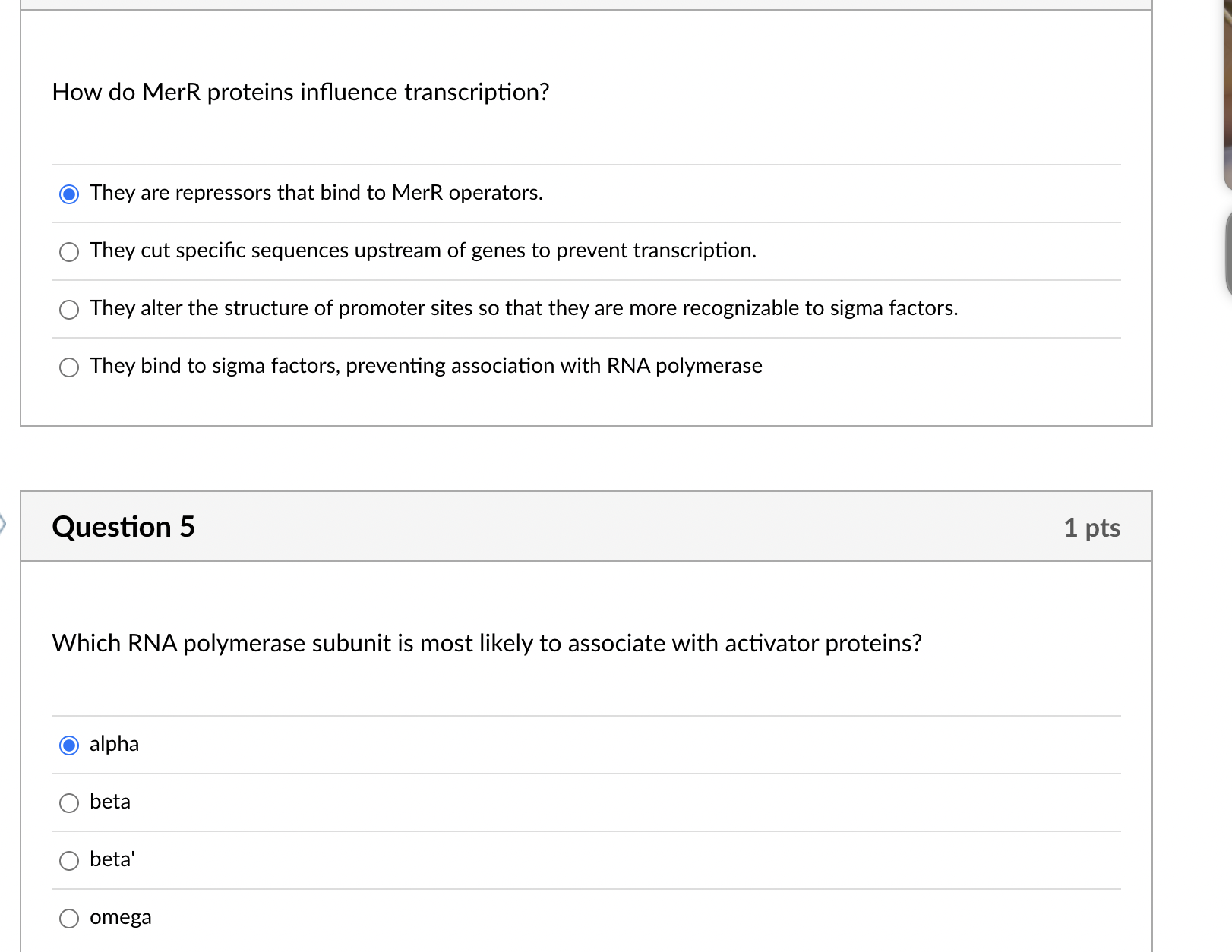This screenshot has height=952, width=1232.
Task: Choose 'They alter the structure of promoter sites' answer
Action: pos(69,309)
